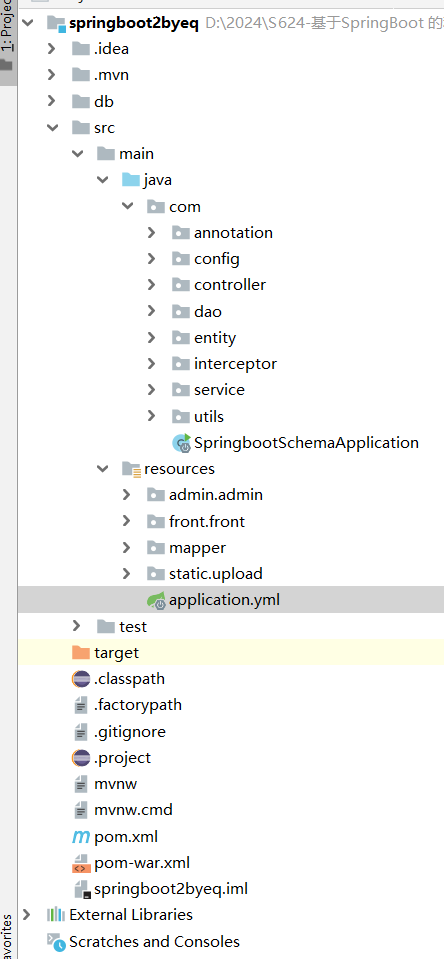The height and width of the screenshot is (959, 444).
Task: Collapse the java source folder arrow
Action: 103,180
